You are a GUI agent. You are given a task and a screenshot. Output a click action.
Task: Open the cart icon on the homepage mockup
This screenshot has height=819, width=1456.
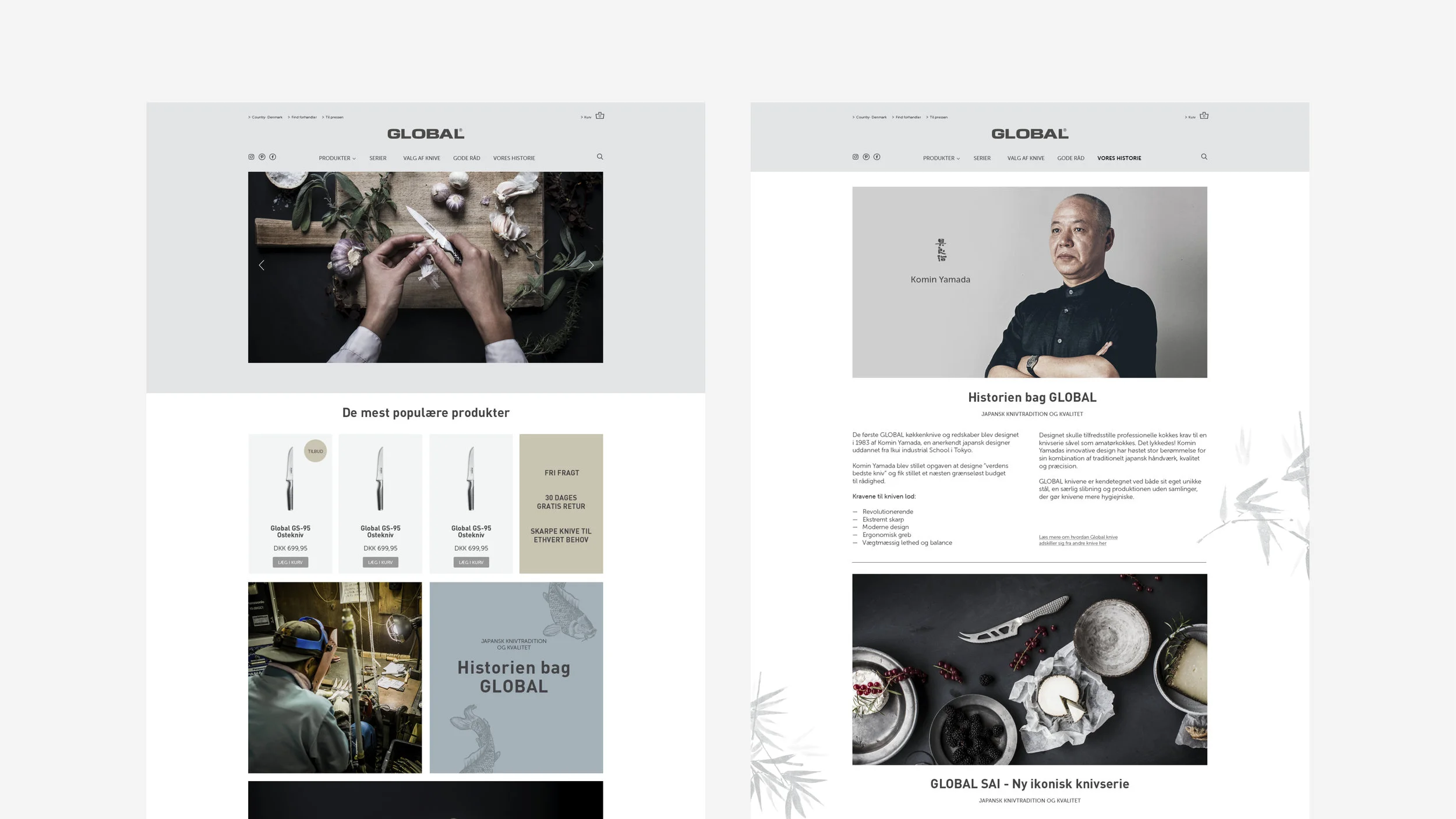(600, 115)
